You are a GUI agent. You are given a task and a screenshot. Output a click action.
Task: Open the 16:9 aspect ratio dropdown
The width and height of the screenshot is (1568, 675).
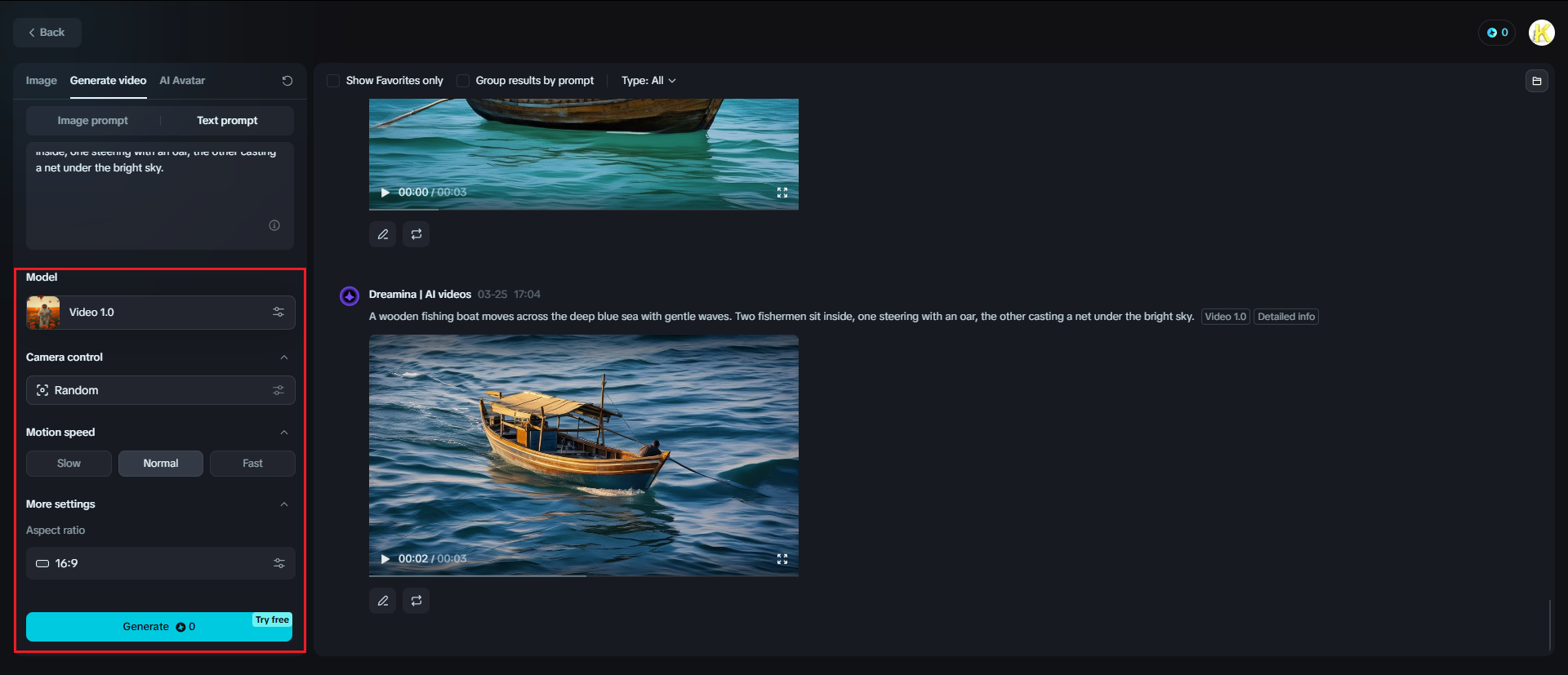click(x=160, y=563)
